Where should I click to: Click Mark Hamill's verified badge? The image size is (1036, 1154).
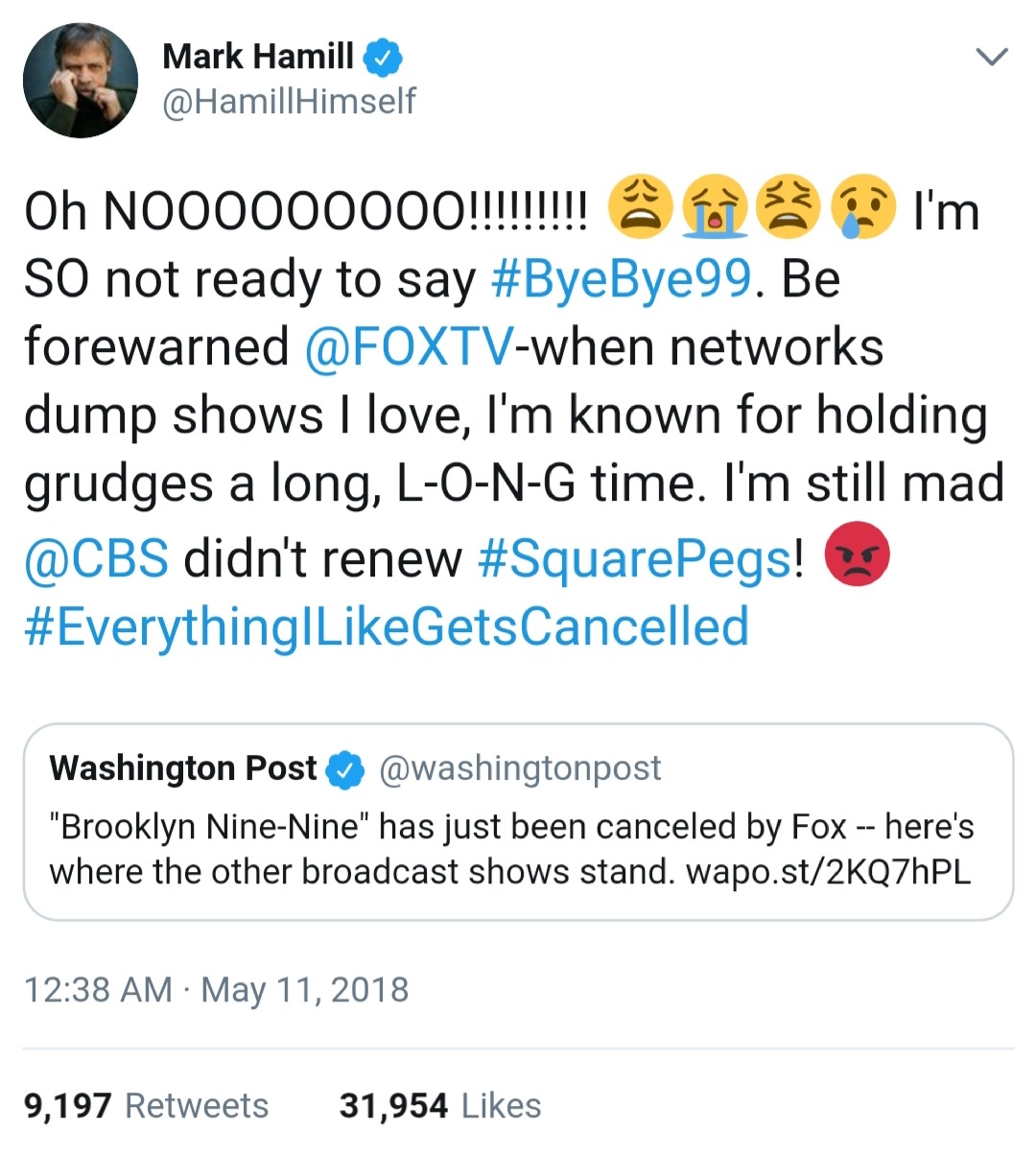point(383,58)
